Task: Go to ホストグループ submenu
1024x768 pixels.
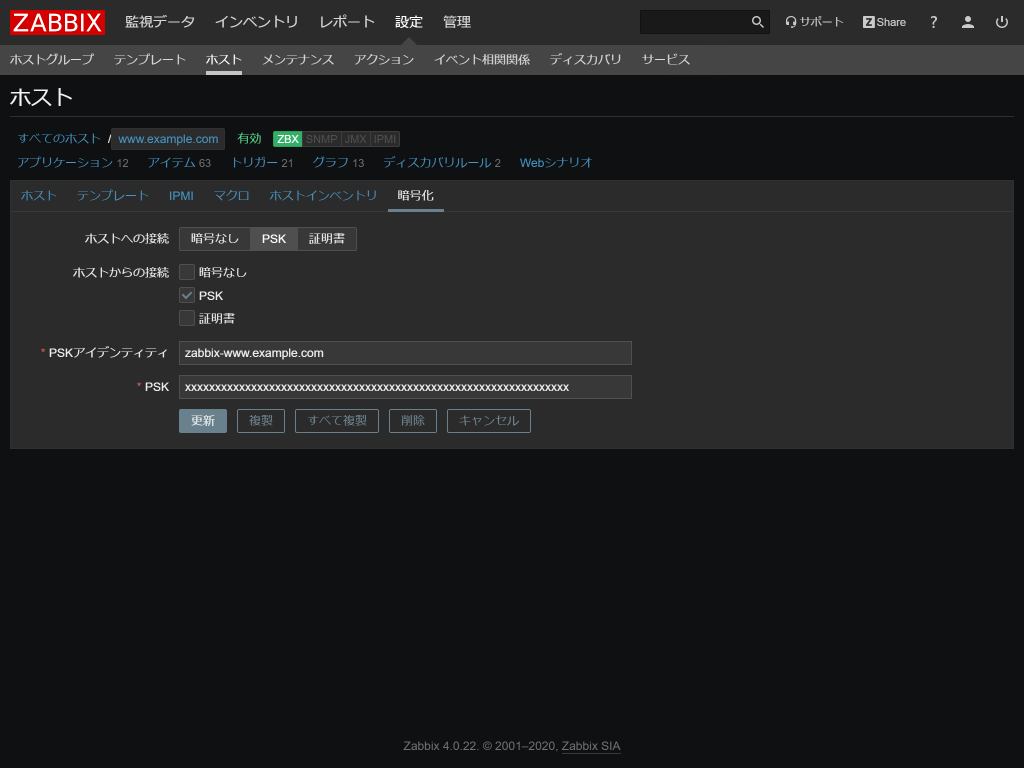Action: tap(52, 59)
